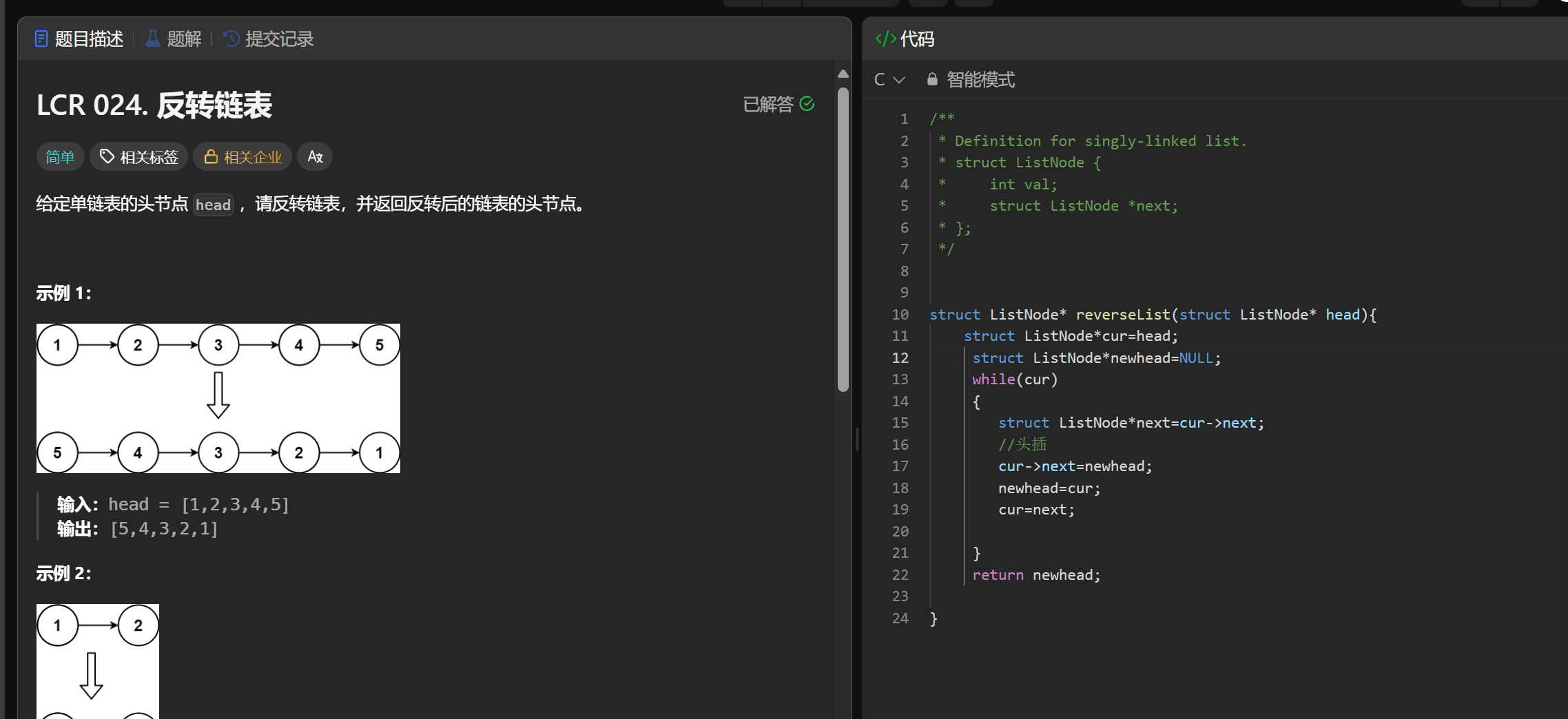Click the while(cur) code line

click(1014, 379)
